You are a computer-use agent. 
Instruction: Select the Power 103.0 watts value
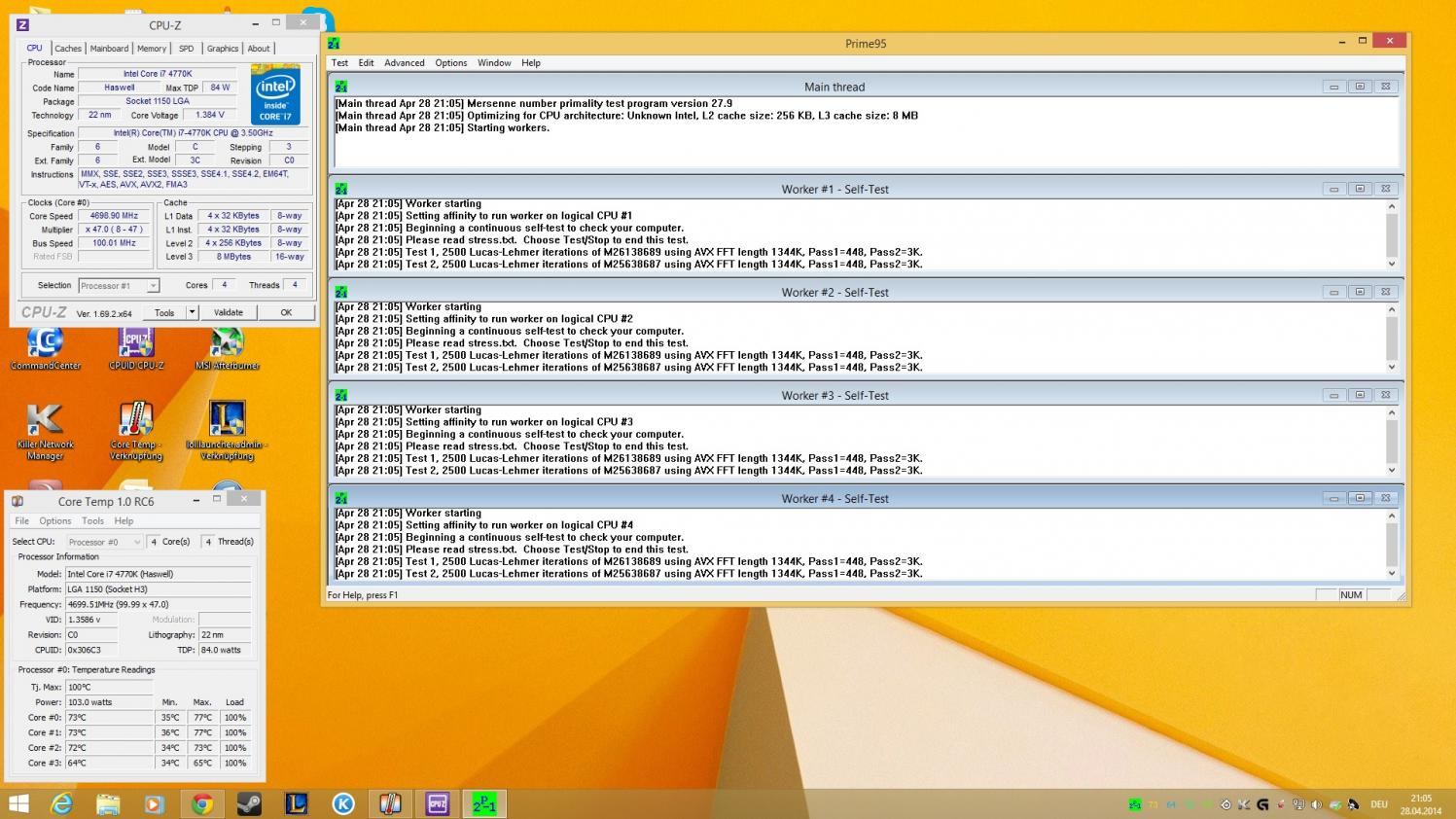tap(109, 702)
